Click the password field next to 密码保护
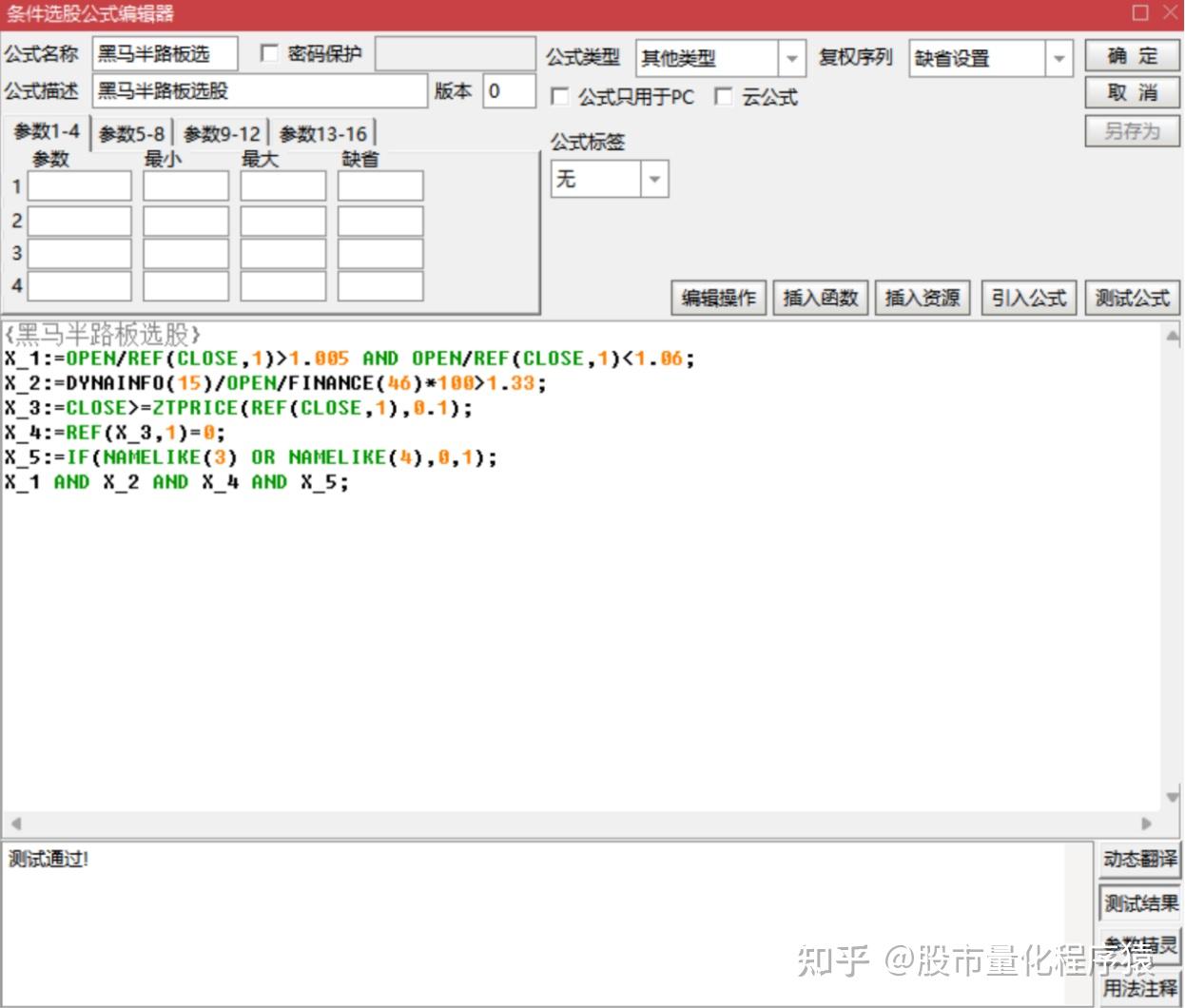Screen dimensions: 1185x1008 tap(456, 54)
